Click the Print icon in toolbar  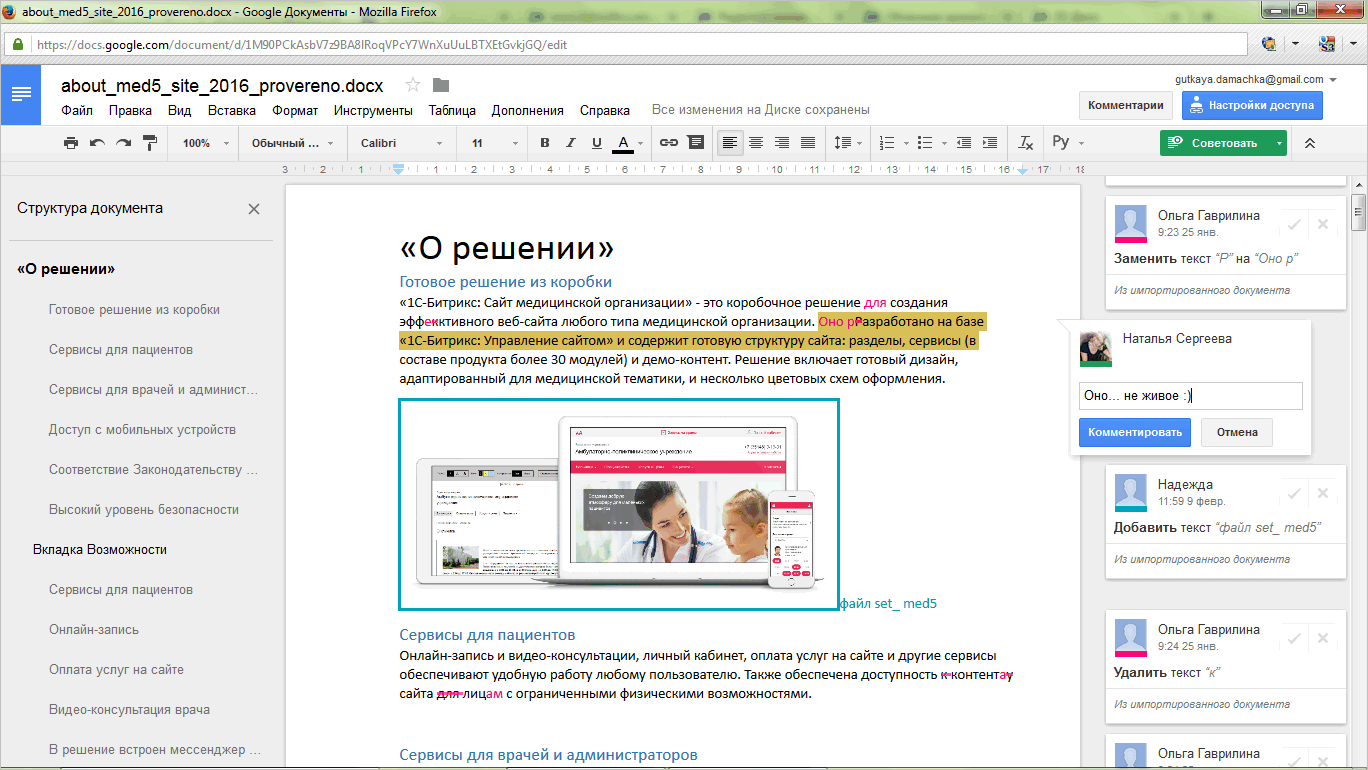click(70, 143)
